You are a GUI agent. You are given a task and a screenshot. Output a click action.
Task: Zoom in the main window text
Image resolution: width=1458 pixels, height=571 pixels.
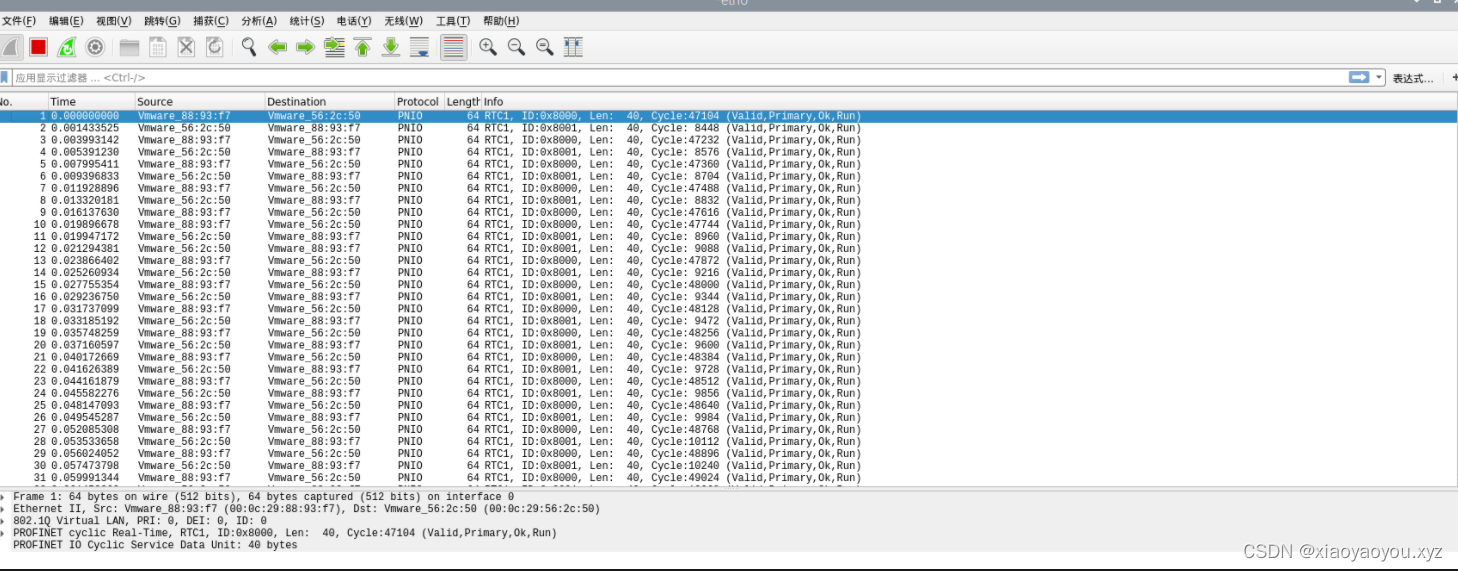[488, 47]
